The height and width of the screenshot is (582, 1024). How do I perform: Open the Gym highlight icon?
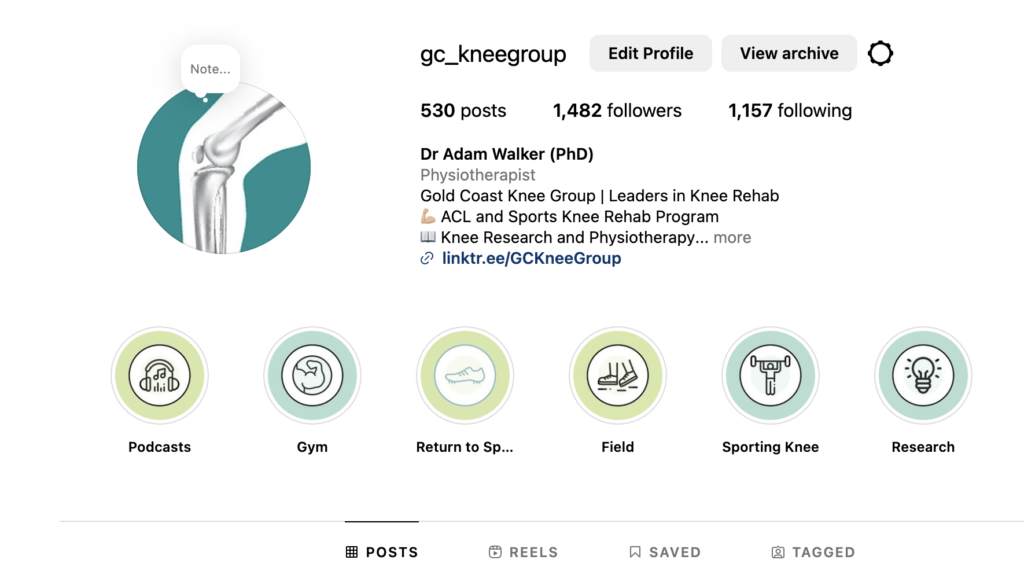[x=313, y=376]
